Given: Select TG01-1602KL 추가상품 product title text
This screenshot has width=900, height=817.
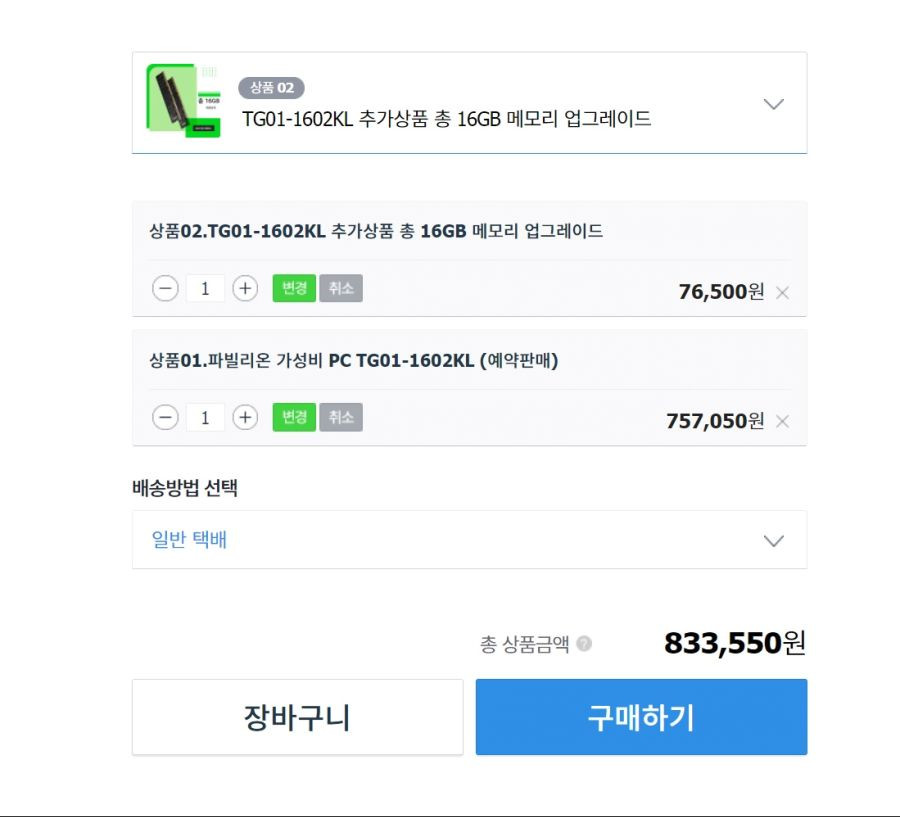Looking at the screenshot, I should 447,119.
